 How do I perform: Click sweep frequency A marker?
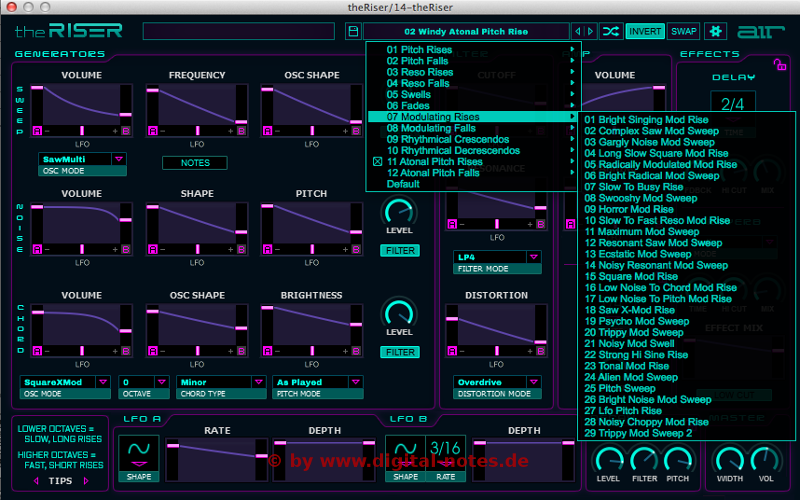point(153,131)
